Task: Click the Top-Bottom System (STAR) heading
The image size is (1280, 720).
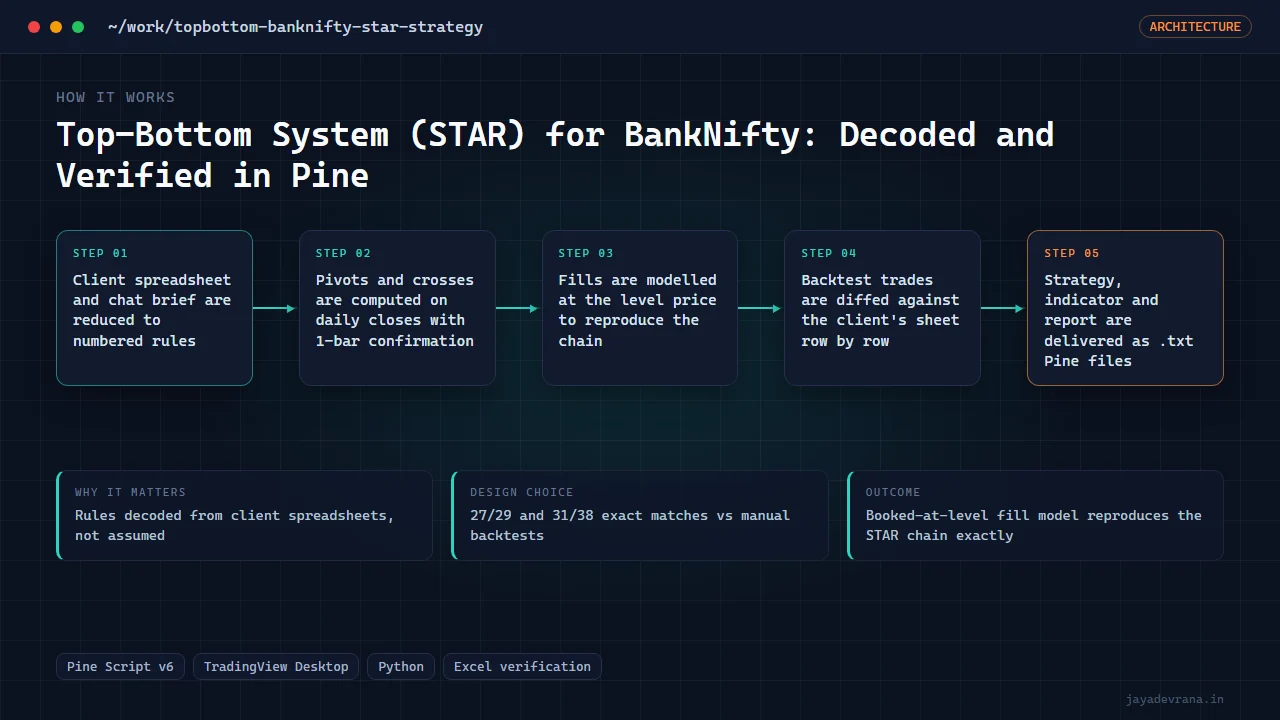Action: click(x=555, y=154)
